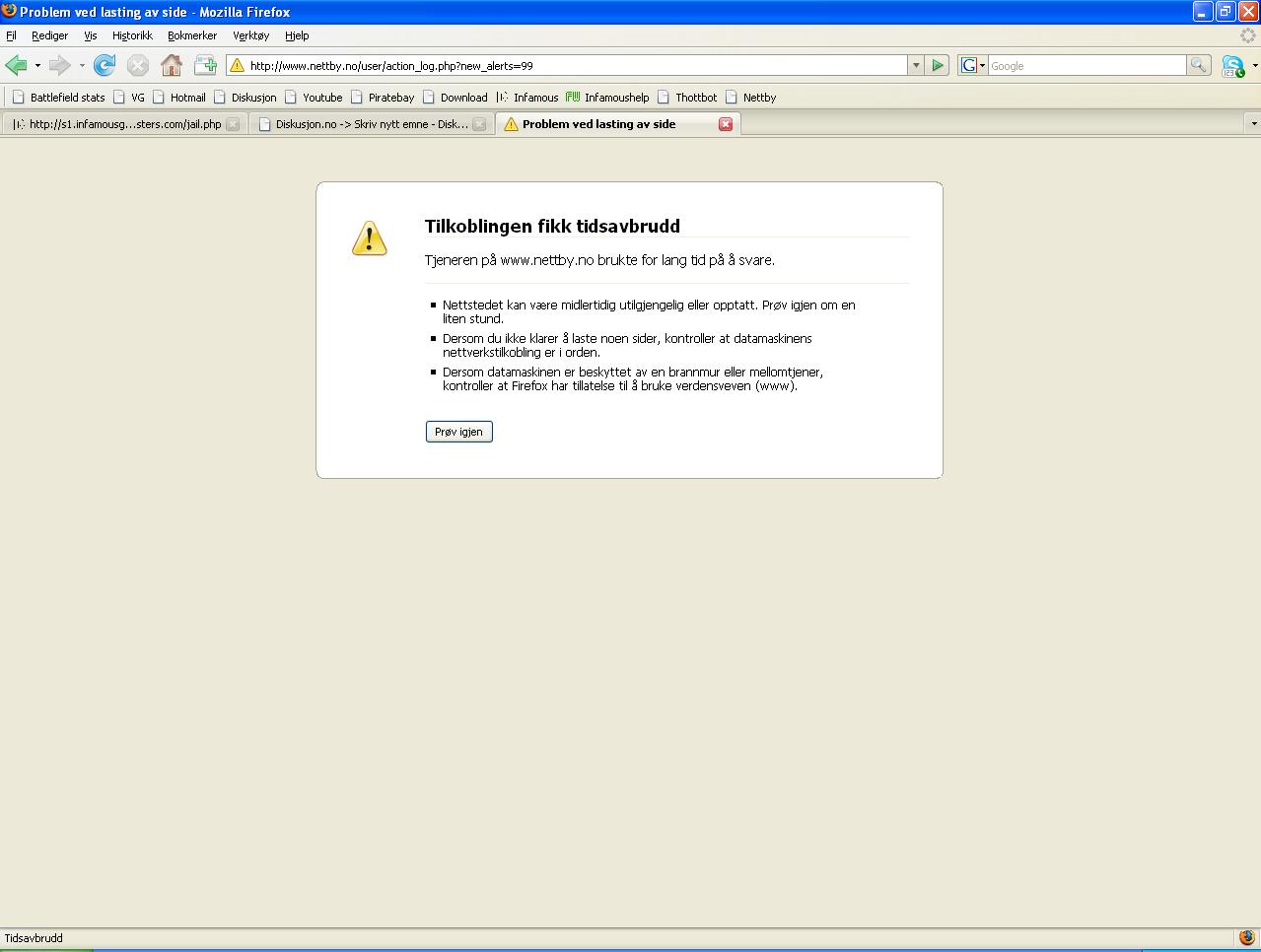Screen dimensions: 1261x952
Task: Click the Prøv igjen button
Action: pos(458,432)
